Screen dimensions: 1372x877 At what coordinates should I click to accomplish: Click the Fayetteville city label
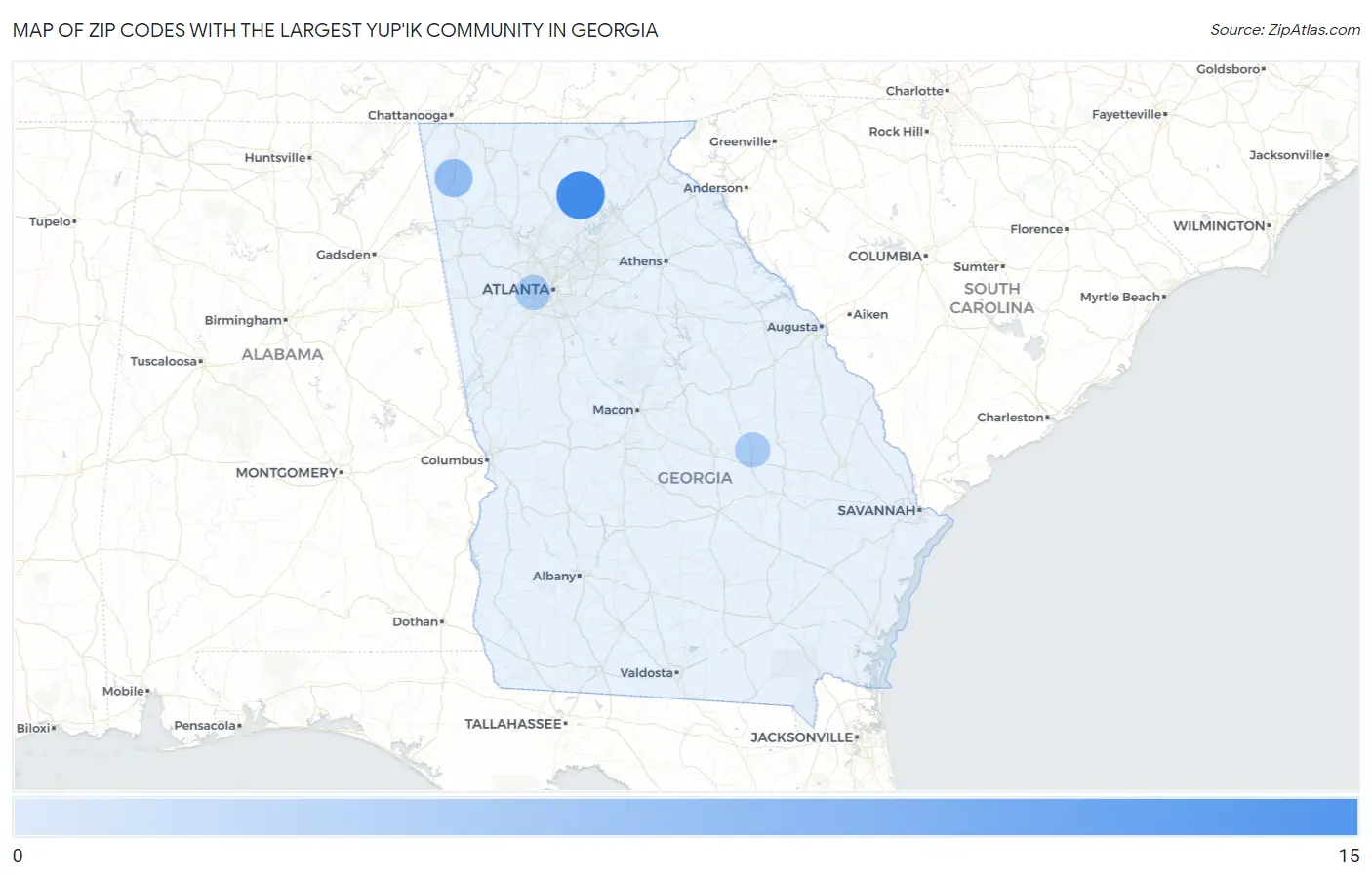[x=1126, y=115]
